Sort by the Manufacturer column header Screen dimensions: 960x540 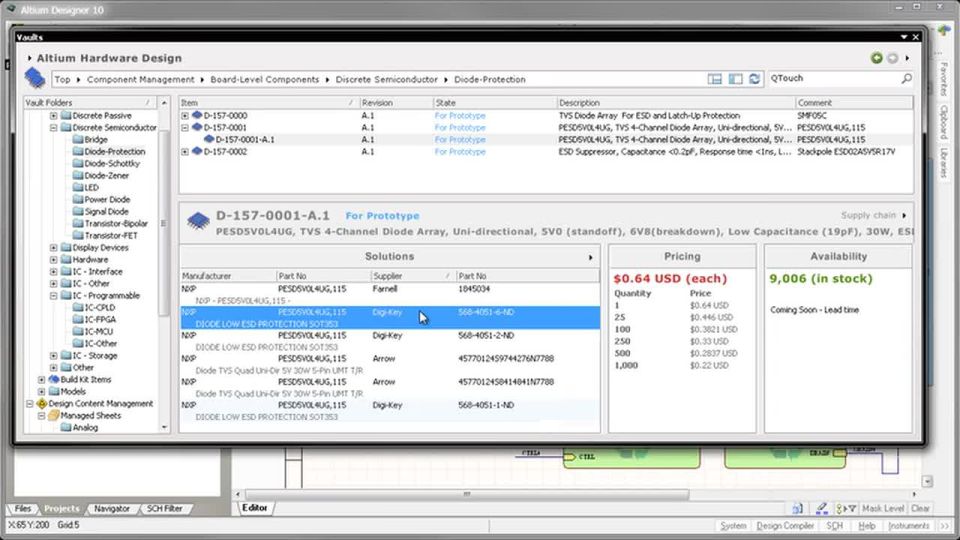[228, 276]
